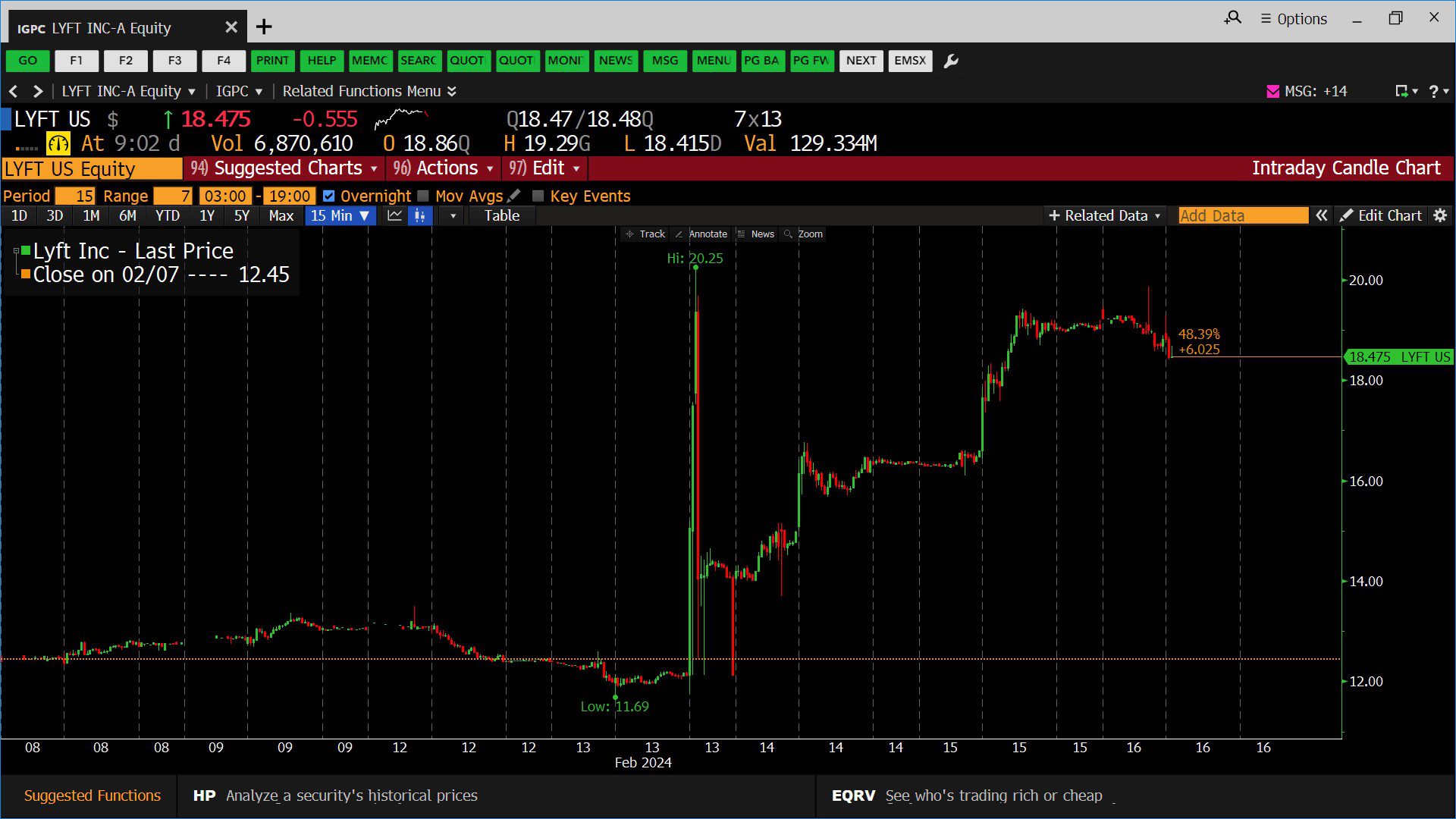Open the 15 Min interval dropdown
This screenshot has width=1456, height=819.
pos(340,215)
